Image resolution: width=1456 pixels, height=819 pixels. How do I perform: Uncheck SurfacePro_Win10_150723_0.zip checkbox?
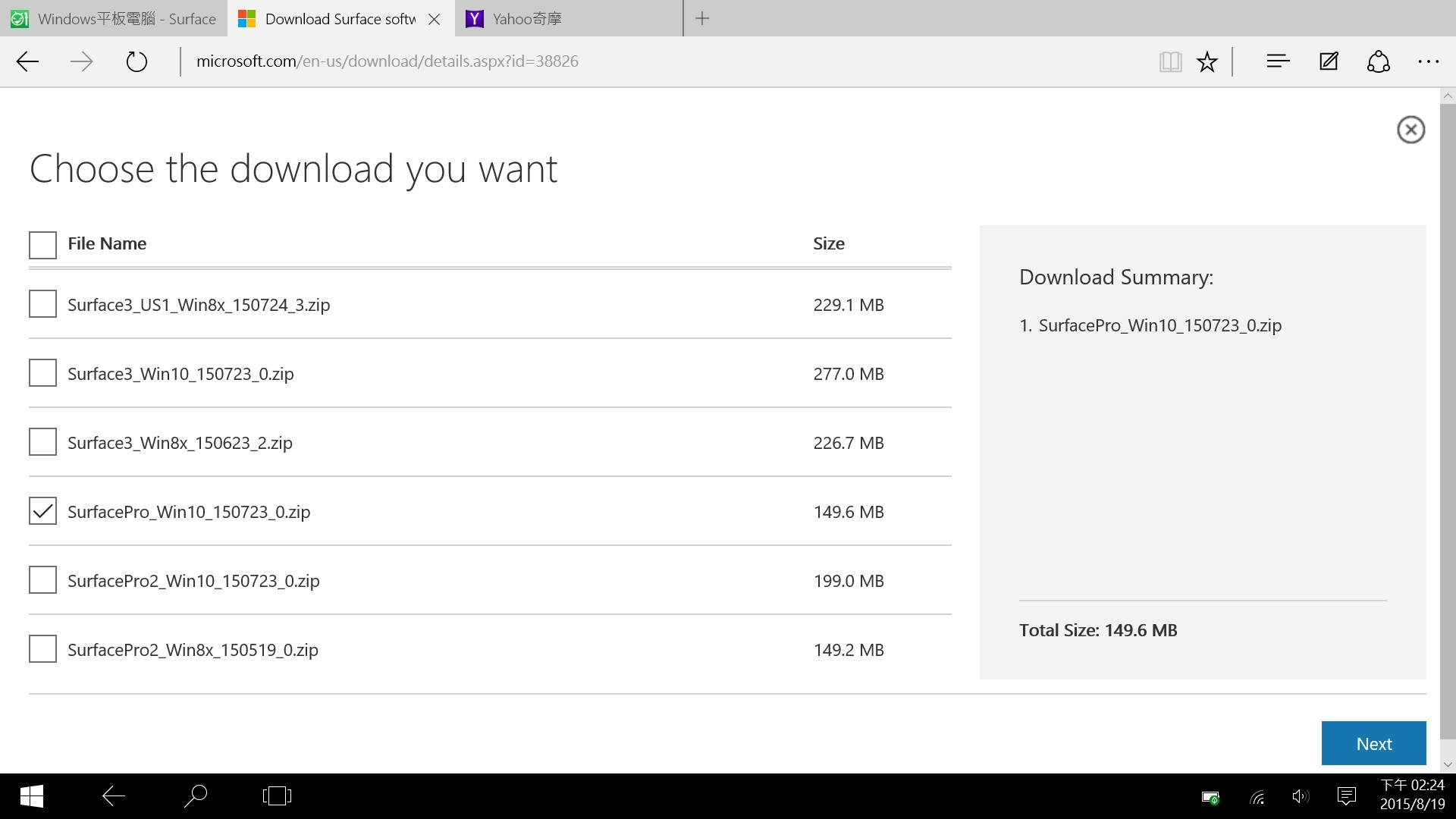point(42,511)
